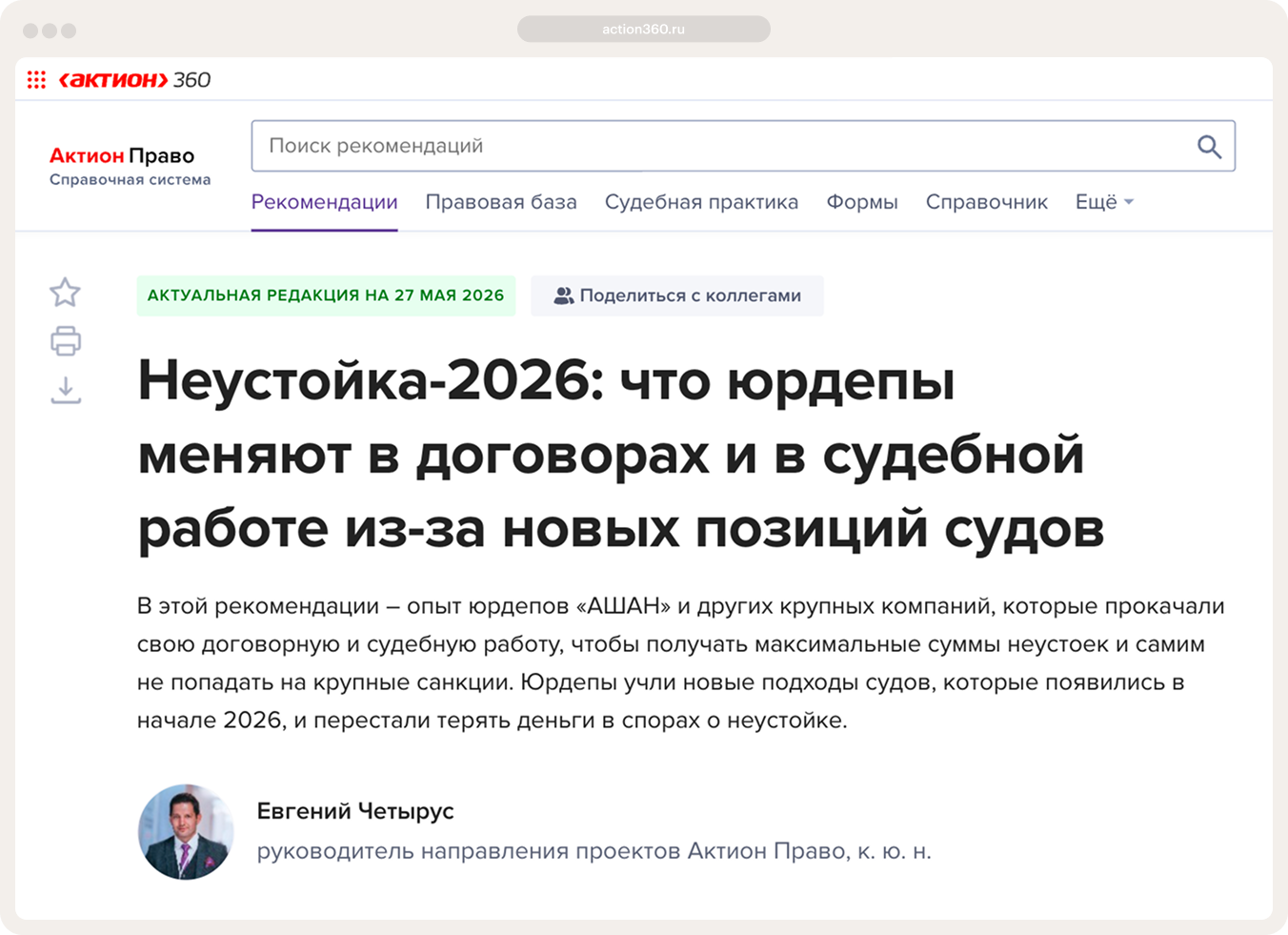
Task: Click the Актуальная редакция на 27 мая 2026 badge
Action: (326, 295)
